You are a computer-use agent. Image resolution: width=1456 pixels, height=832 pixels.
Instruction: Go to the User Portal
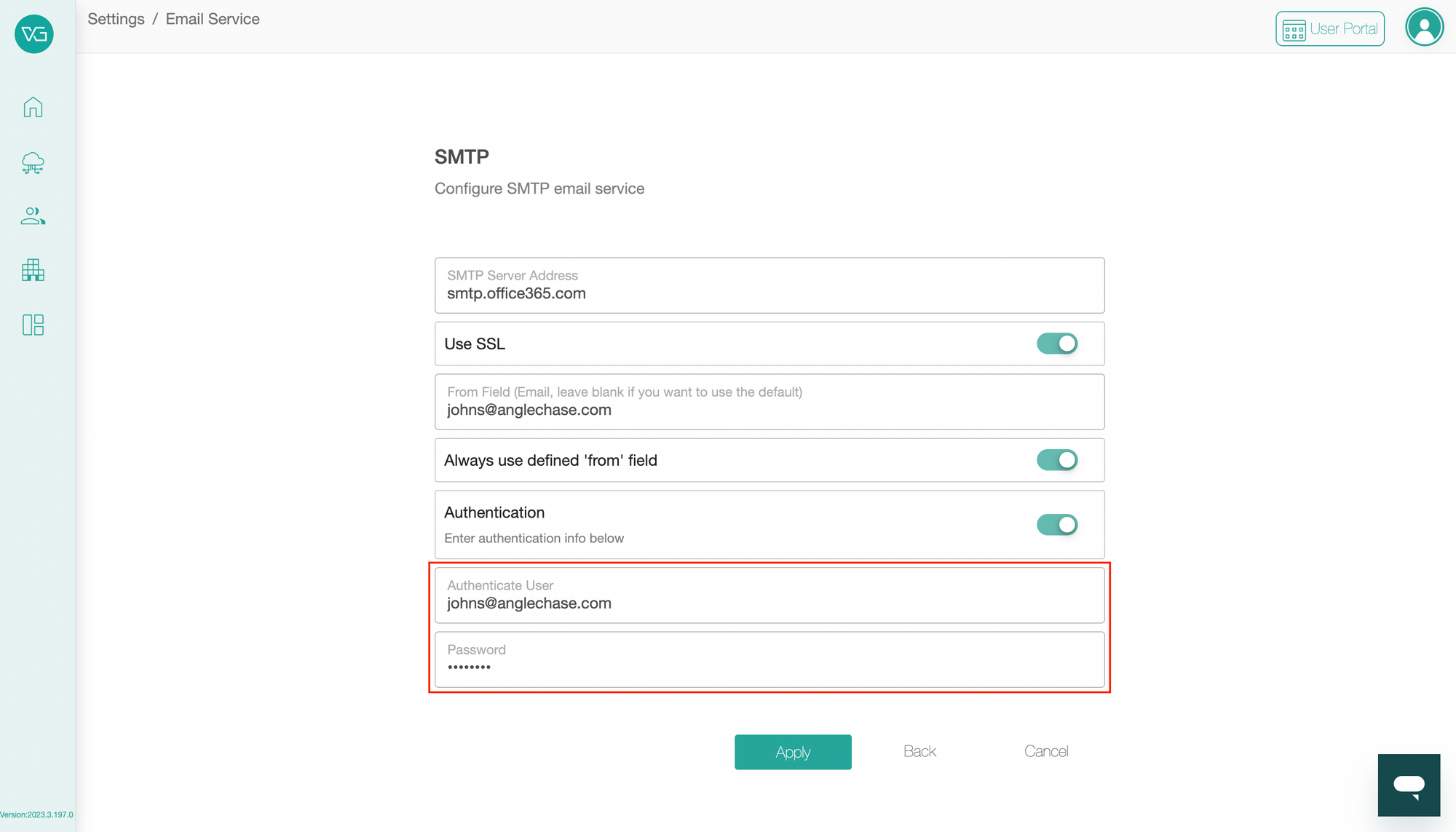point(1329,29)
